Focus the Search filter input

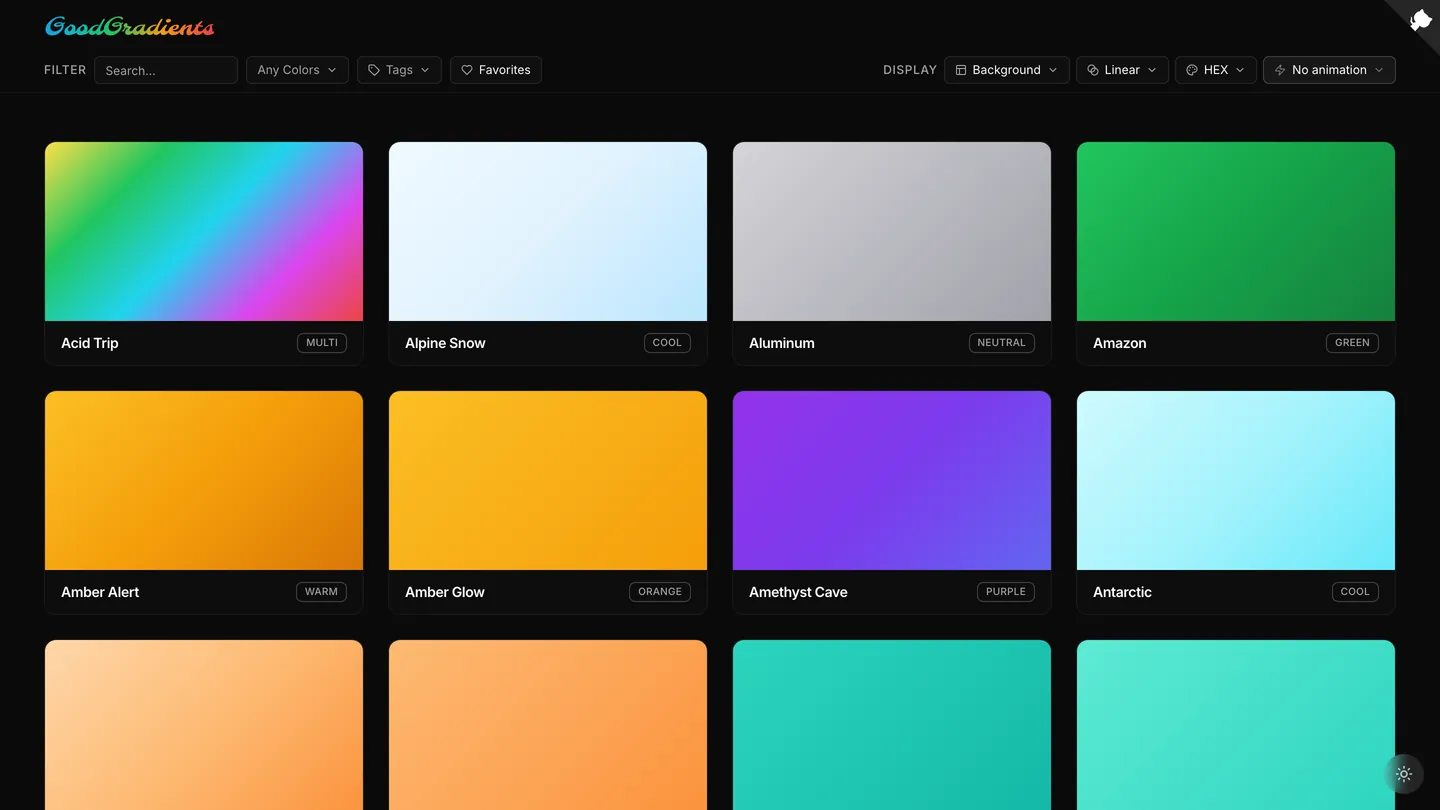(166, 70)
